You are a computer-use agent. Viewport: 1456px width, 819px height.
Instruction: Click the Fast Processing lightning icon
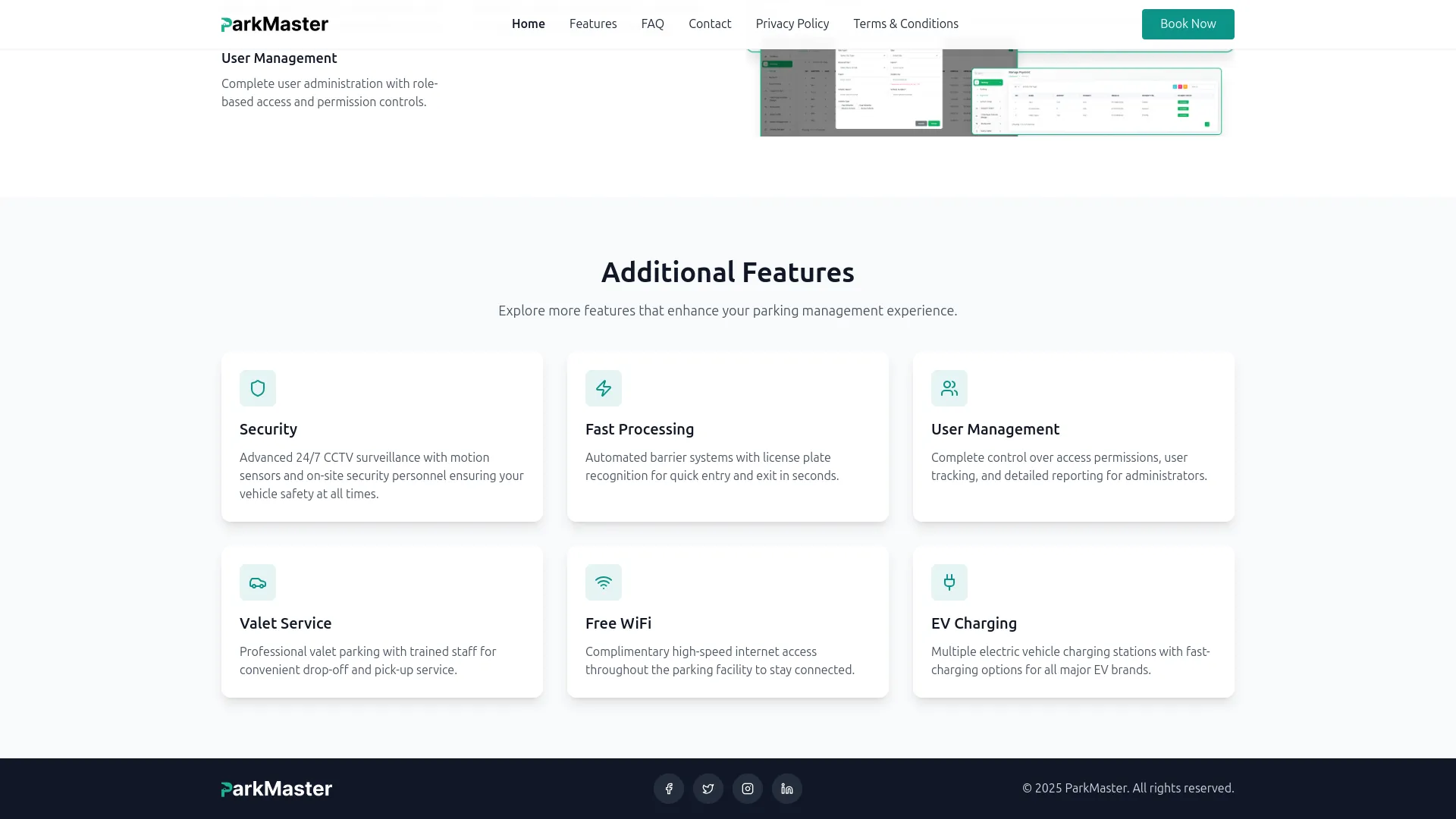coord(604,388)
